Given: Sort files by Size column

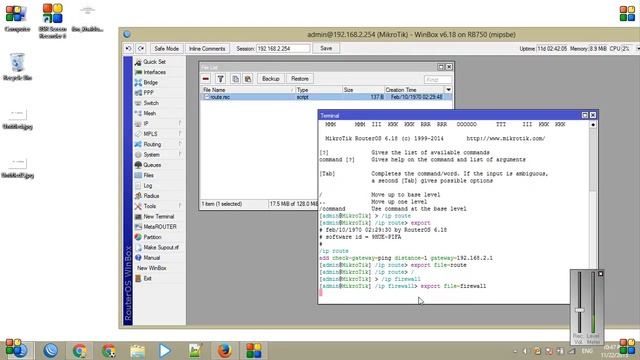Looking at the screenshot, I should point(363,89).
